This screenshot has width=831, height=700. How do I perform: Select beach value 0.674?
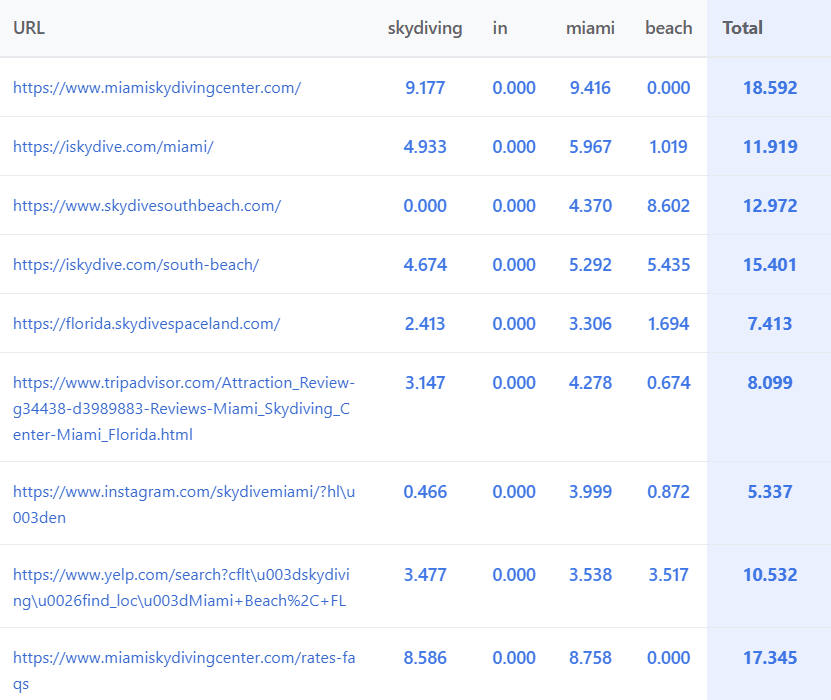[668, 383]
